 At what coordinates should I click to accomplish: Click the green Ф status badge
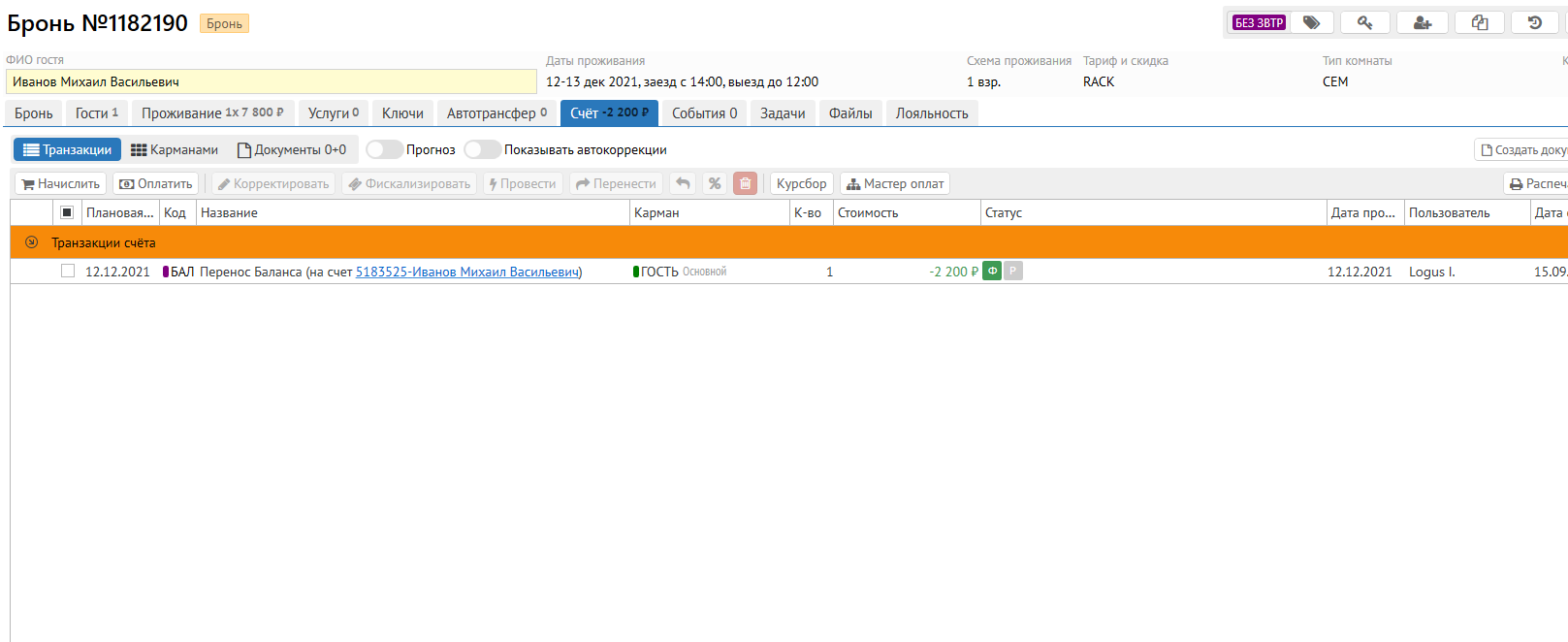[992, 272]
